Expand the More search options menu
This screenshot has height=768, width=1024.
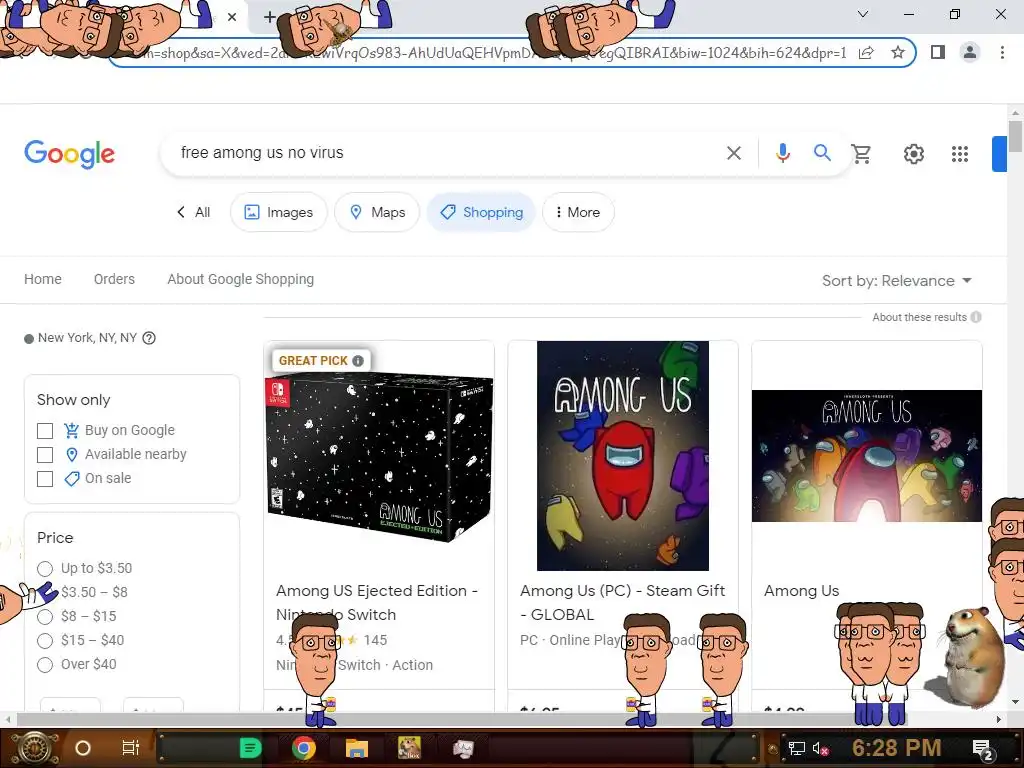tap(578, 212)
